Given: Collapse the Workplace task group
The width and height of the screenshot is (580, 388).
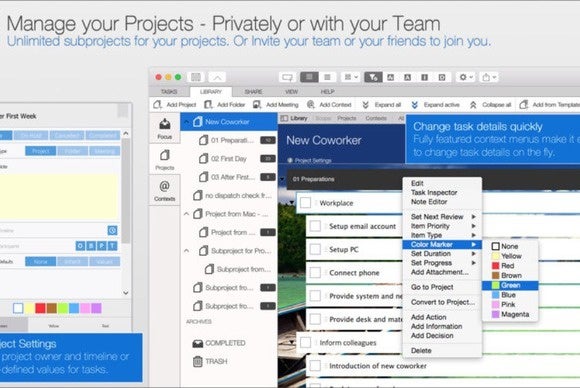Looking at the screenshot, I should pyautogui.click(x=292, y=203).
